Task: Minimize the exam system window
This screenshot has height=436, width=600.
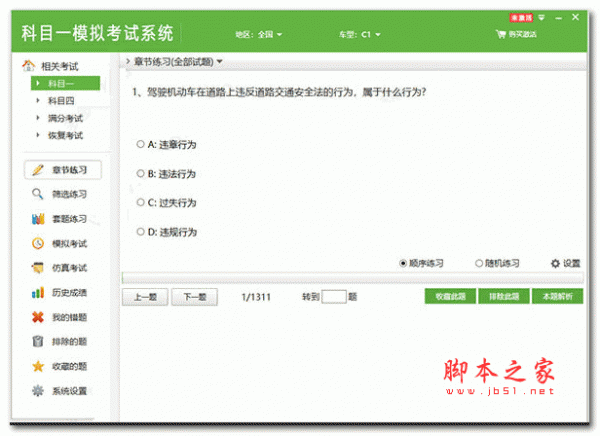Action: pyautogui.click(x=559, y=18)
